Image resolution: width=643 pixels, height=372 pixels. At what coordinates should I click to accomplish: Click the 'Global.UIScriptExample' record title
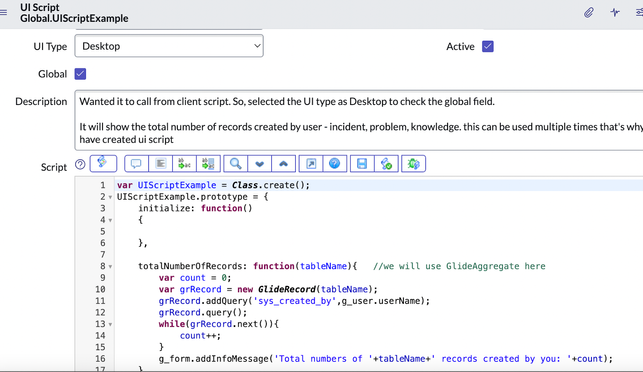pos(74,18)
